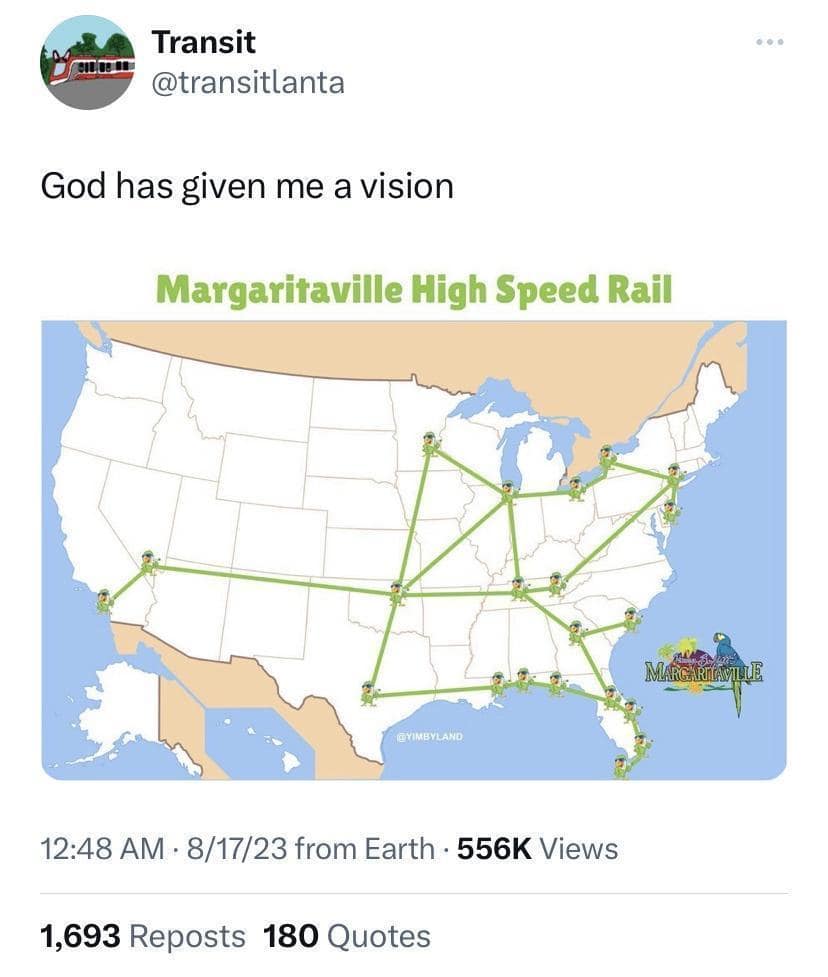Open the three-dot more options menu
This screenshot has height=977, width=828.
click(770, 42)
